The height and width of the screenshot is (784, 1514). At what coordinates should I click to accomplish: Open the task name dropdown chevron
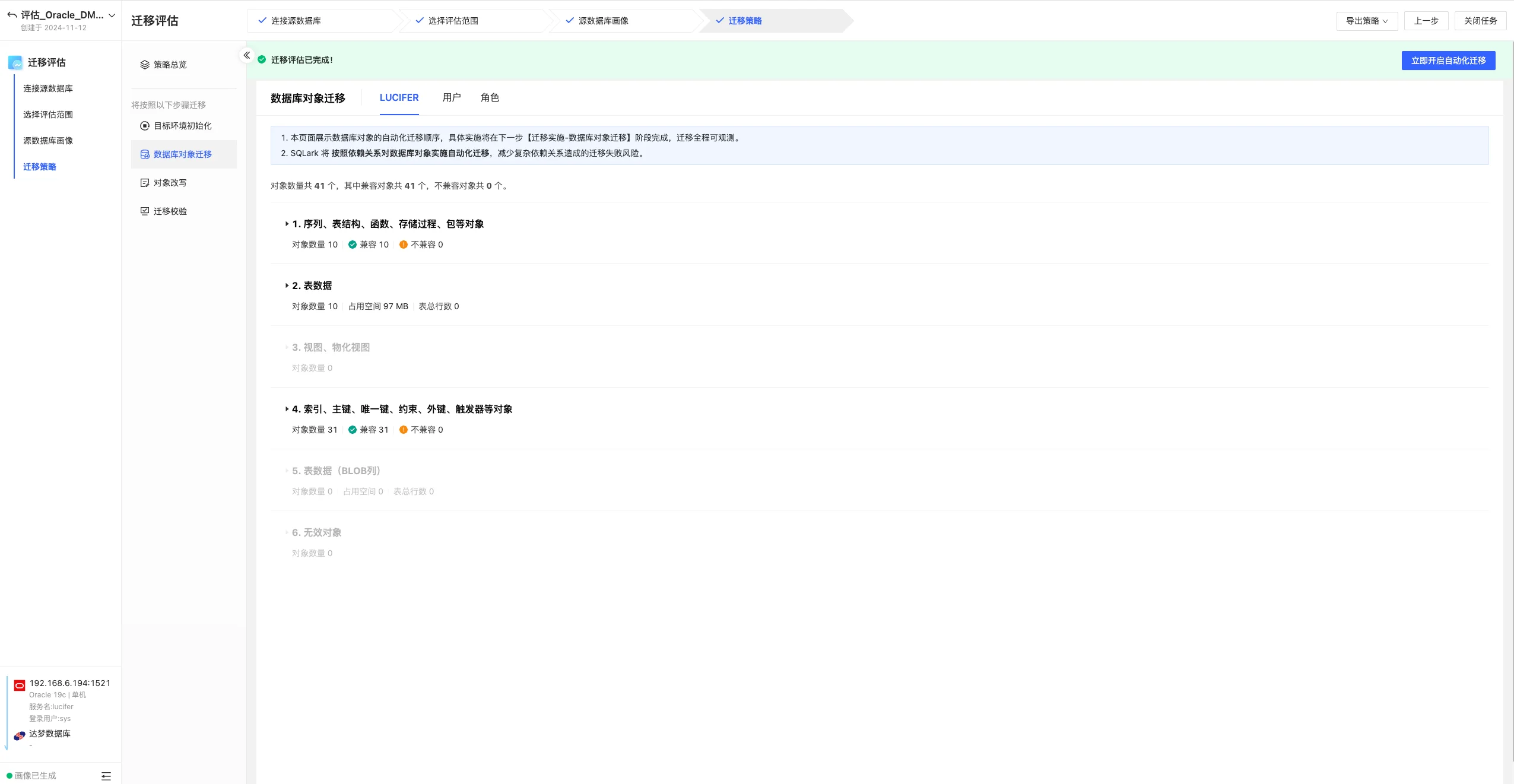click(112, 15)
